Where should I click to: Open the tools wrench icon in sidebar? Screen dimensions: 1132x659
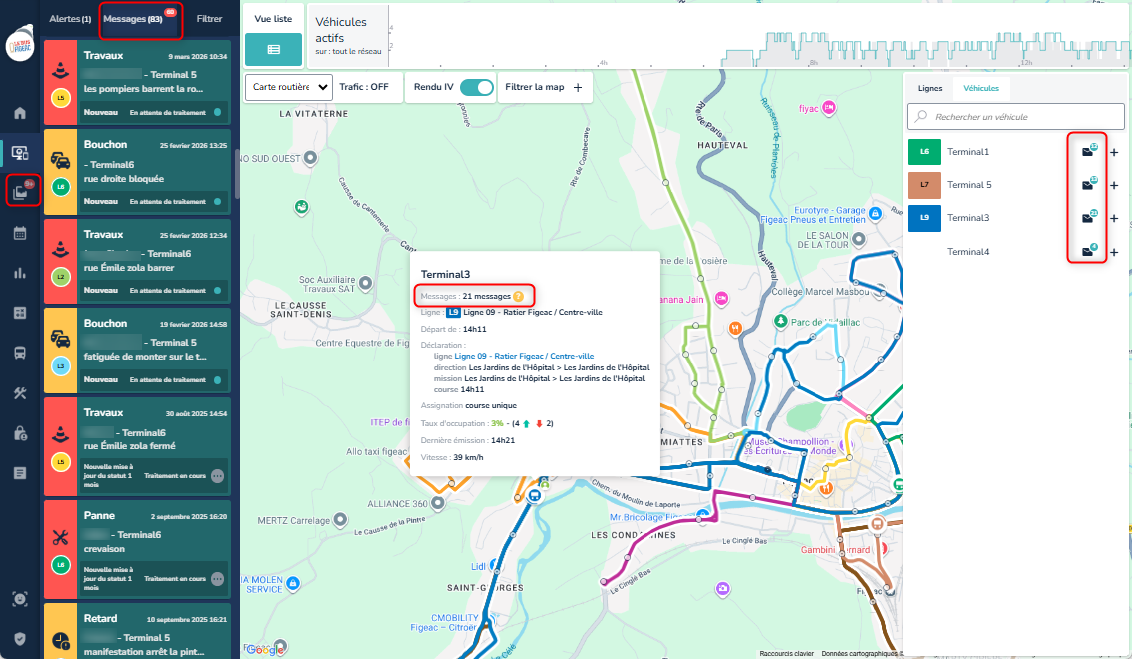20,392
